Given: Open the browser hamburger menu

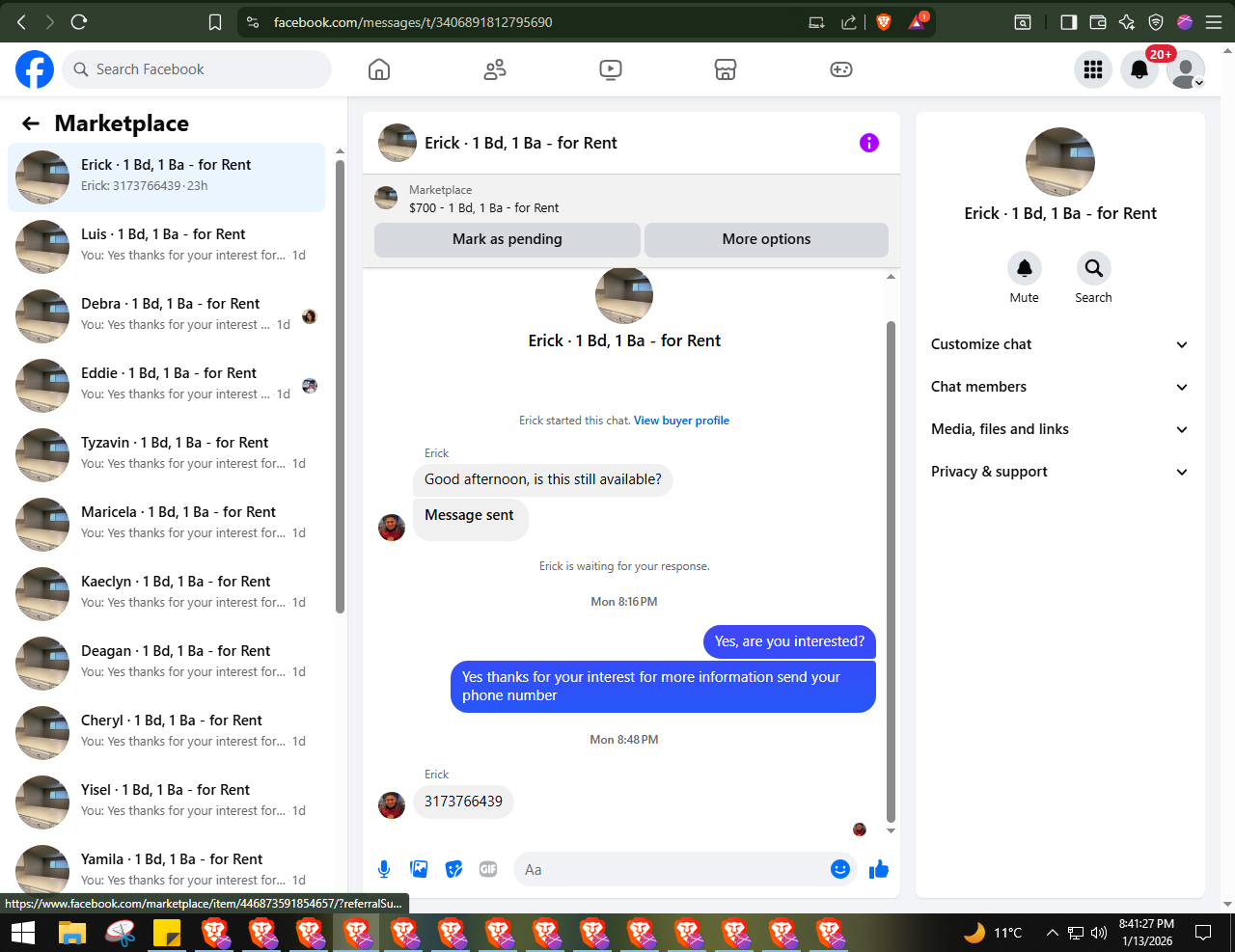Looking at the screenshot, I should pos(1214,22).
